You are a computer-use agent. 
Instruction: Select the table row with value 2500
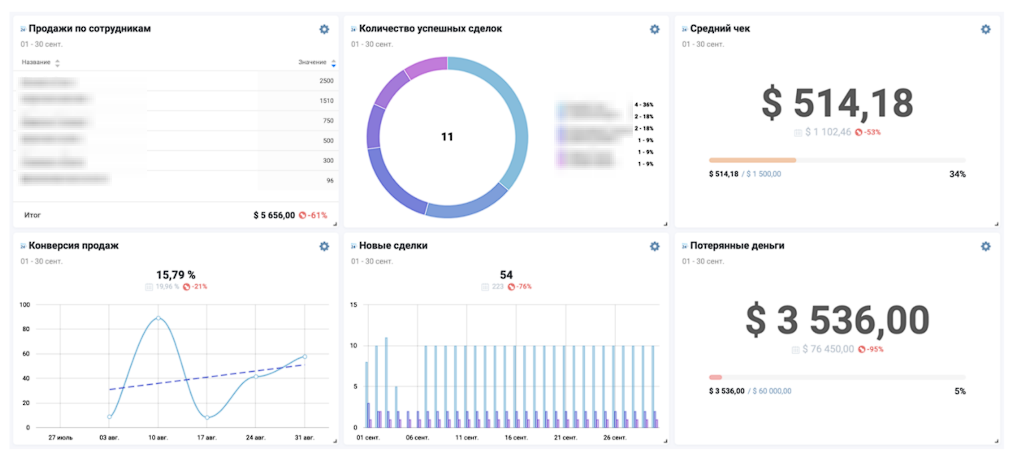(x=177, y=81)
